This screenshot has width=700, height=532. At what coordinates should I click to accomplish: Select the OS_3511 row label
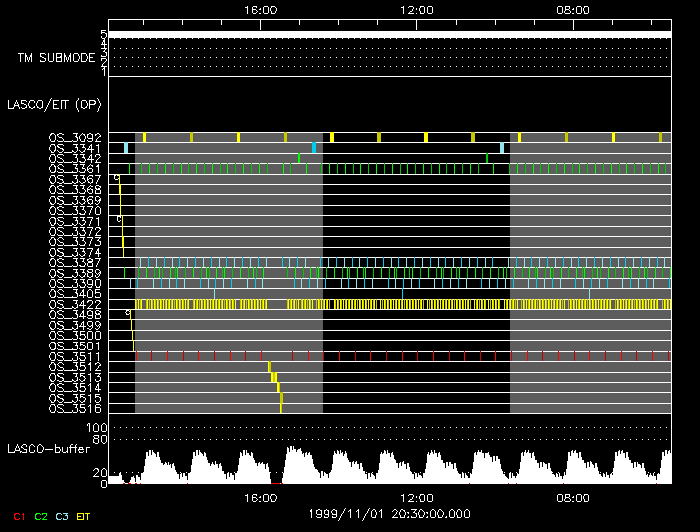(x=74, y=356)
